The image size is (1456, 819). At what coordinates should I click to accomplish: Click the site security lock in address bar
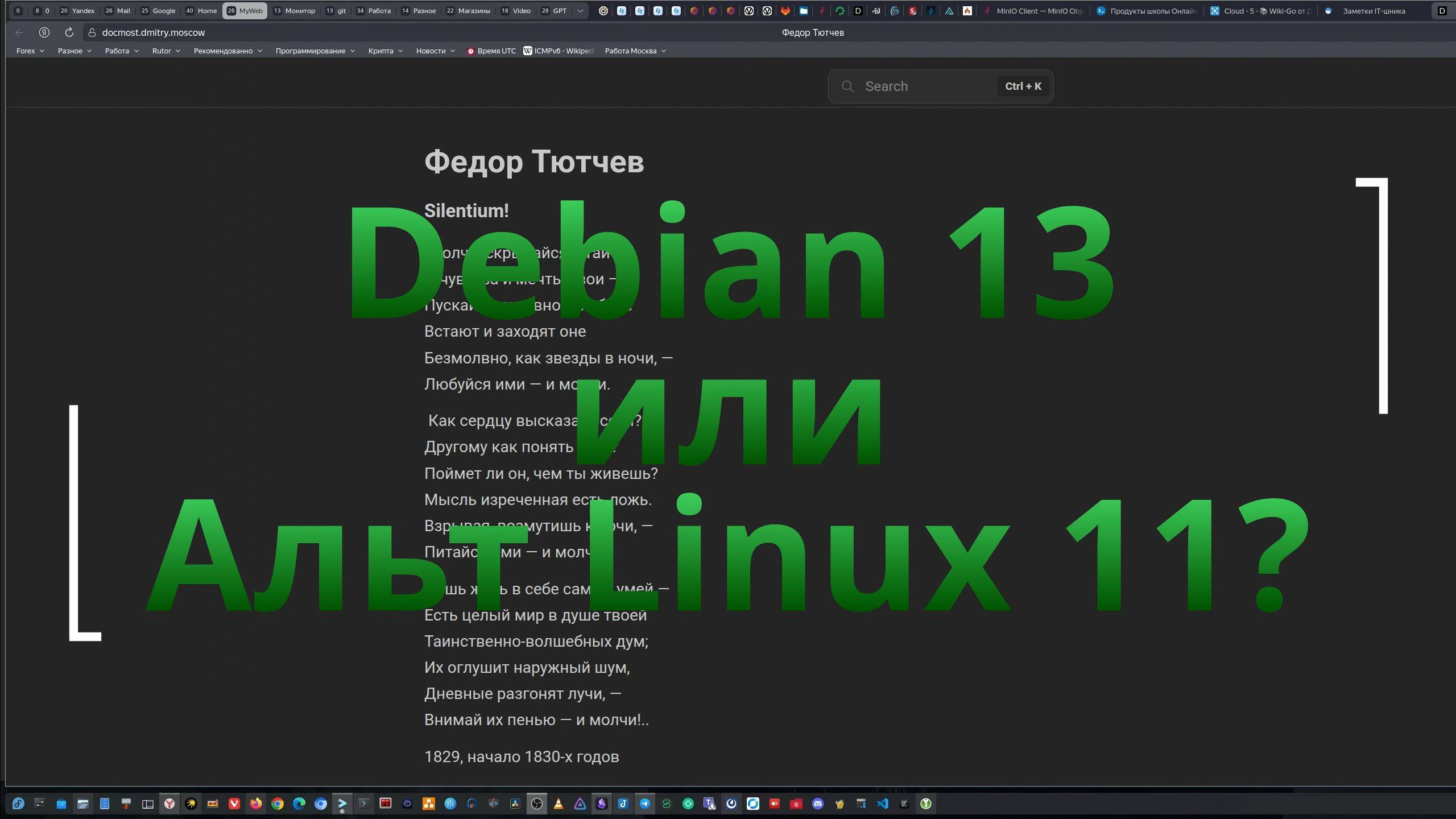92,32
